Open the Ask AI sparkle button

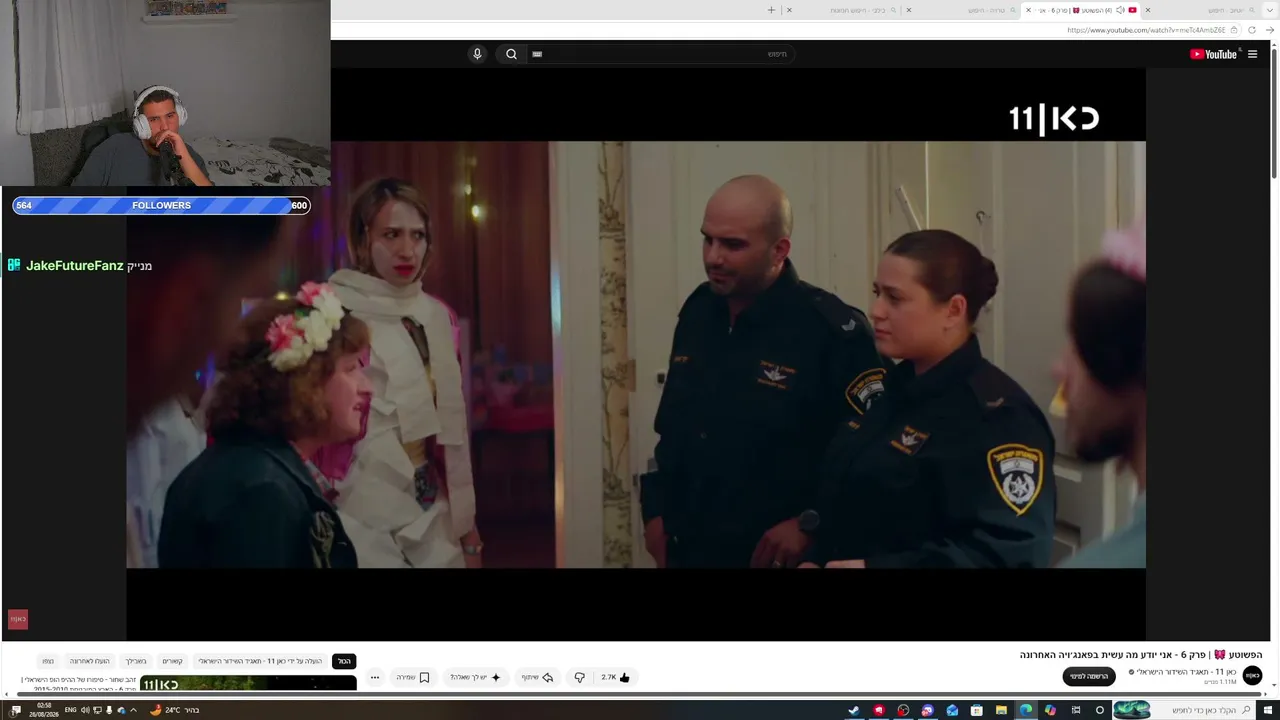point(475,677)
